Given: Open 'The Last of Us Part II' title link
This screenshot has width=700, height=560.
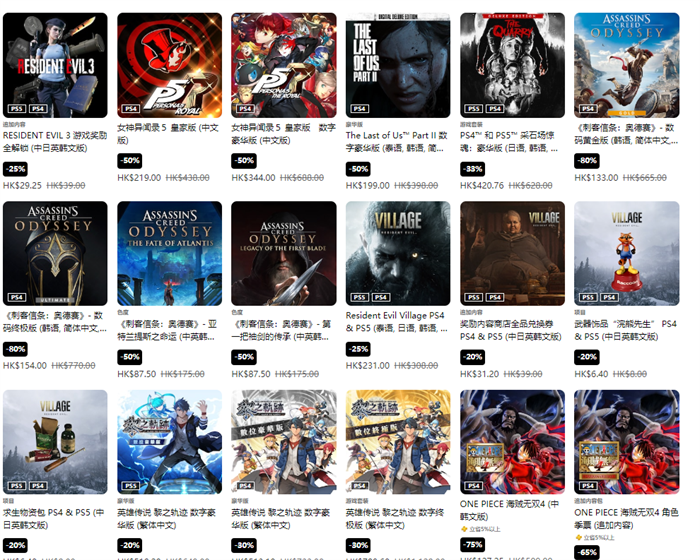Looking at the screenshot, I should coord(396,141).
